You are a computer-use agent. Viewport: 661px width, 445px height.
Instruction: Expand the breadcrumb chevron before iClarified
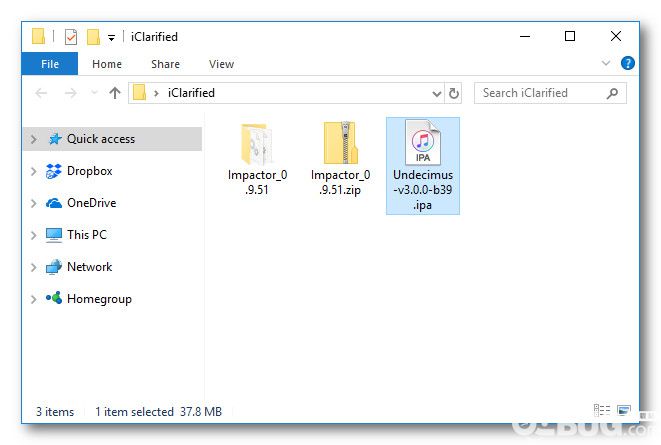(156, 93)
